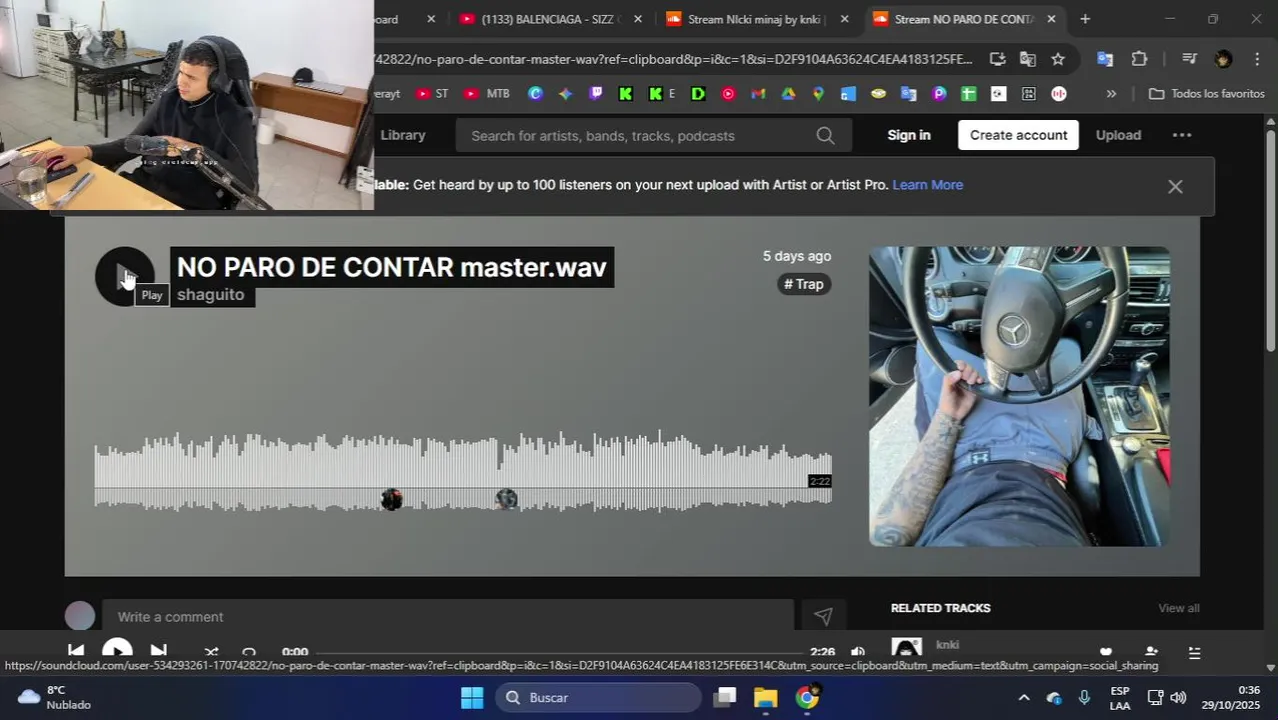The width and height of the screenshot is (1278, 720).
Task: Click the second commenter avatar on the waveform
Action: (x=507, y=498)
